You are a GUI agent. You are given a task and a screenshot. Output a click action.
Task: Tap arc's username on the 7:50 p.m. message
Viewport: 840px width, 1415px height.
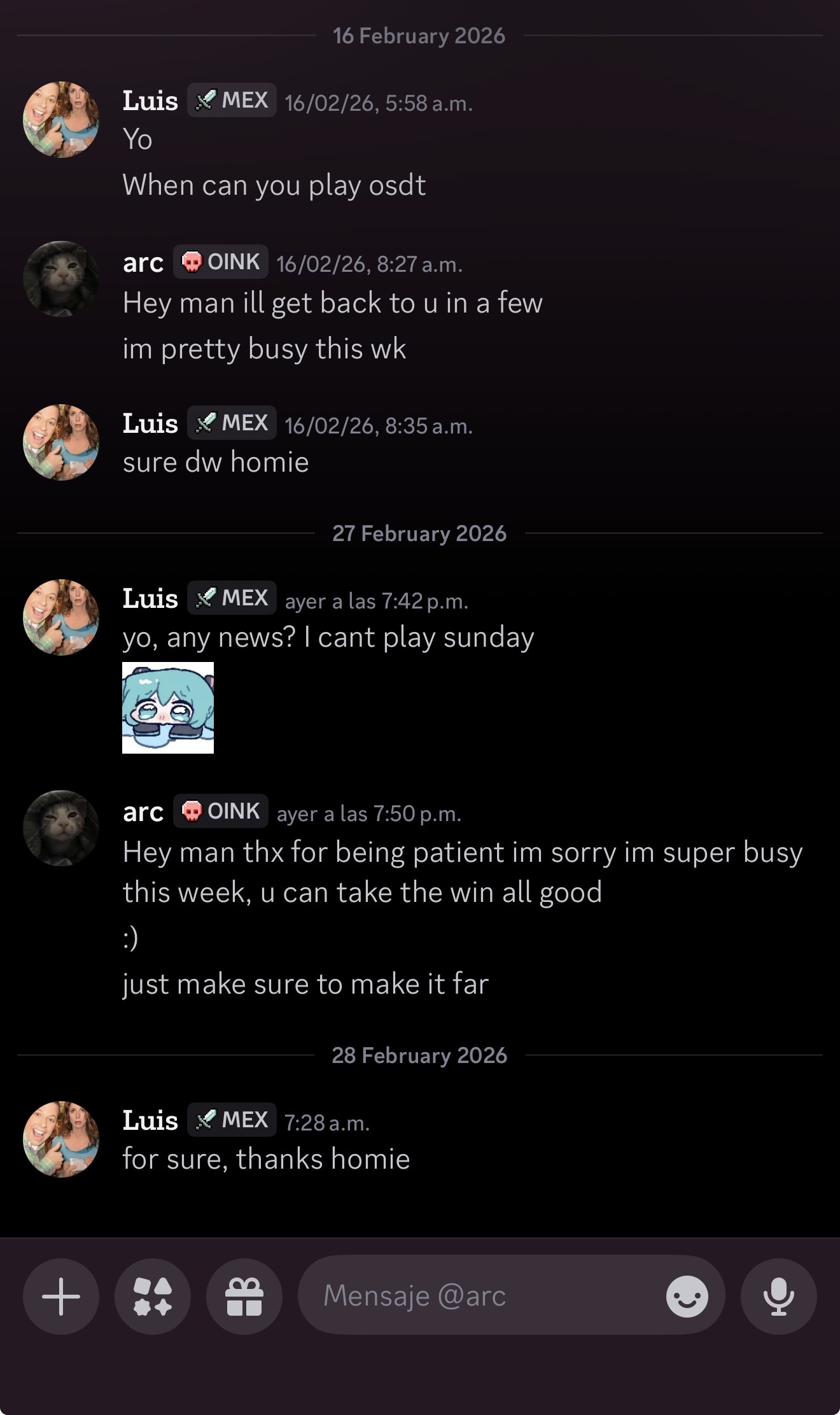(x=143, y=812)
